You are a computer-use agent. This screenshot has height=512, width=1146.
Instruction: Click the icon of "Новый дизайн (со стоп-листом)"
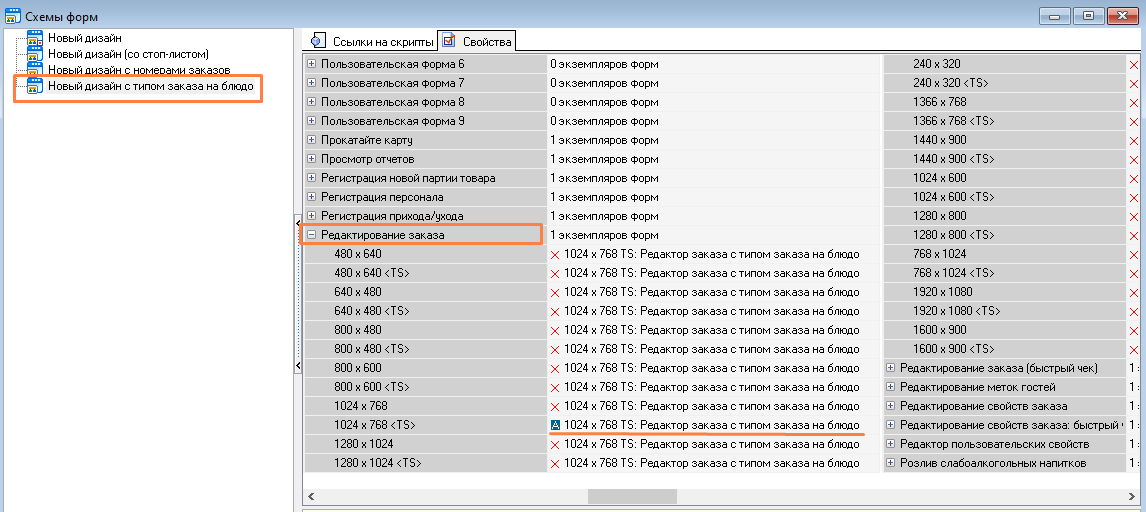pos(35,54)
